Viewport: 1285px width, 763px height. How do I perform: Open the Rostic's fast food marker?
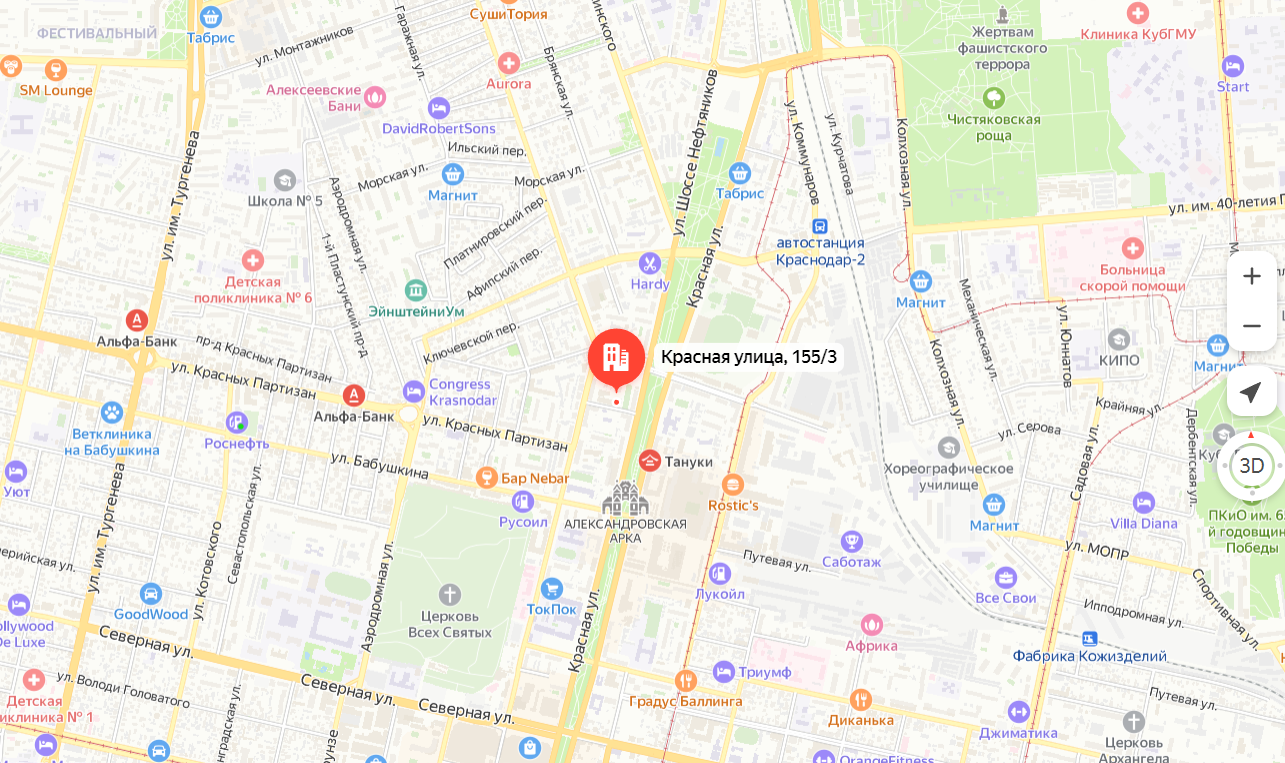[733, 484]
